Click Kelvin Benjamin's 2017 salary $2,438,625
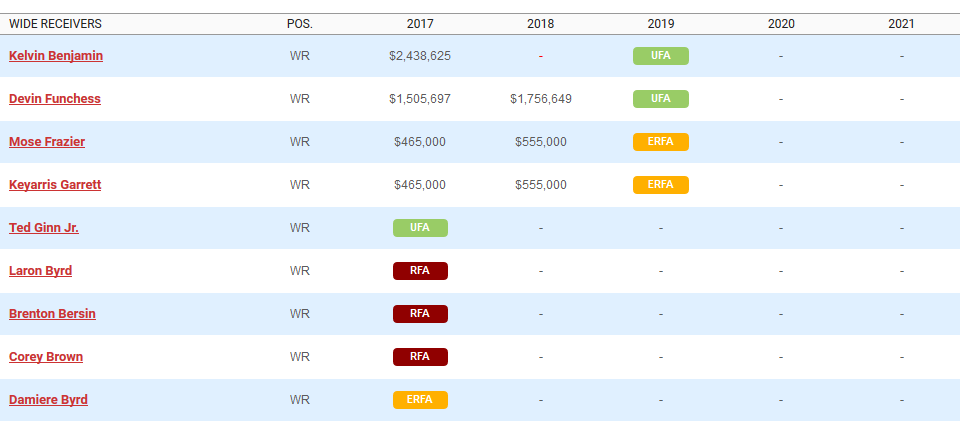The width and height of the screenshot is (960, 439). click(420, 56)
